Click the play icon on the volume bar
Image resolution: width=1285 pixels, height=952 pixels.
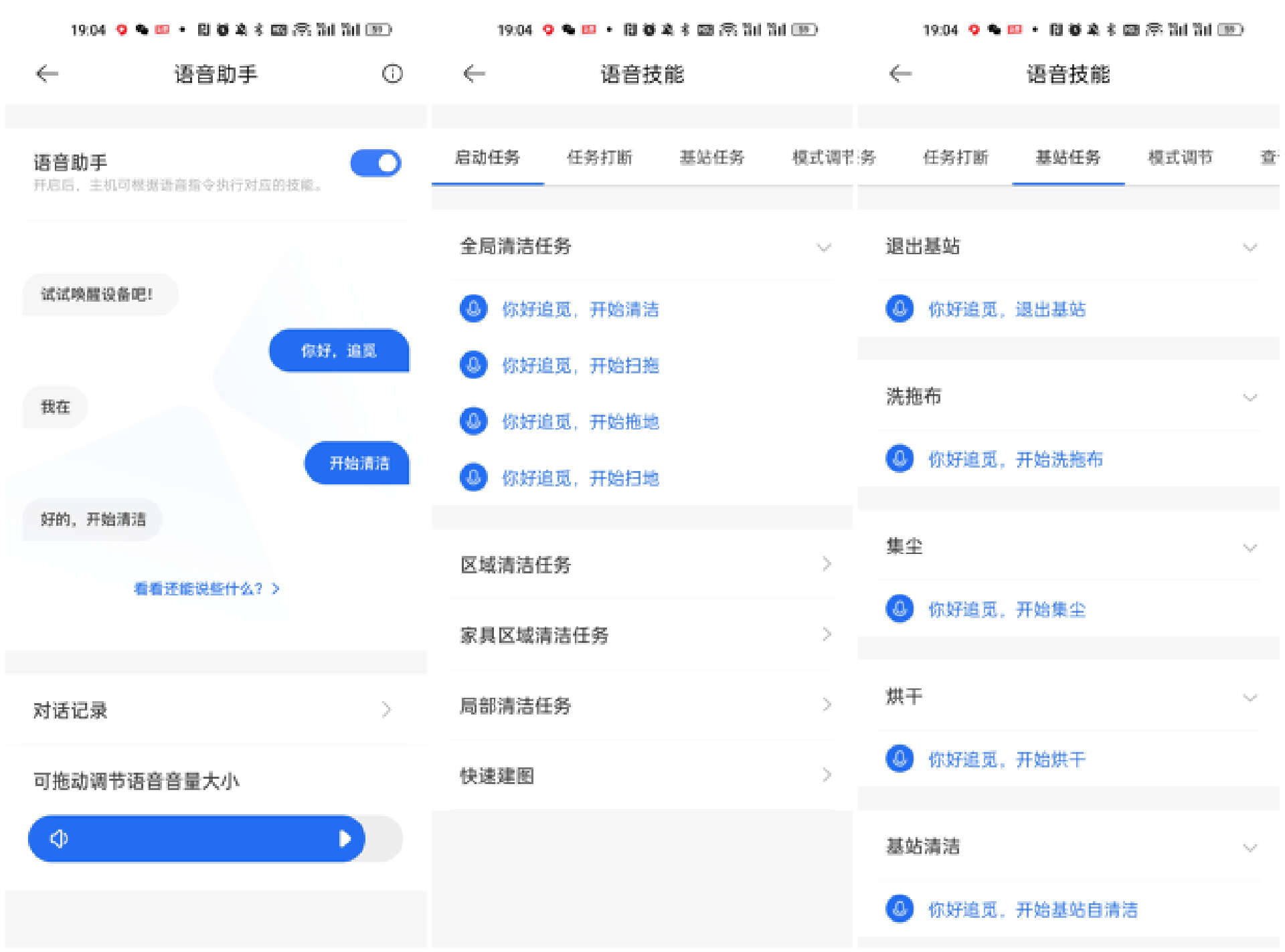click(x=345, y=838)
